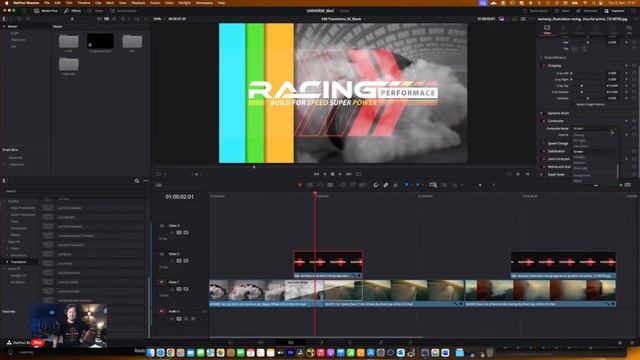Collapse the Open FX tree node
This screenshot has width=640, height=360.
click(4, 242)
